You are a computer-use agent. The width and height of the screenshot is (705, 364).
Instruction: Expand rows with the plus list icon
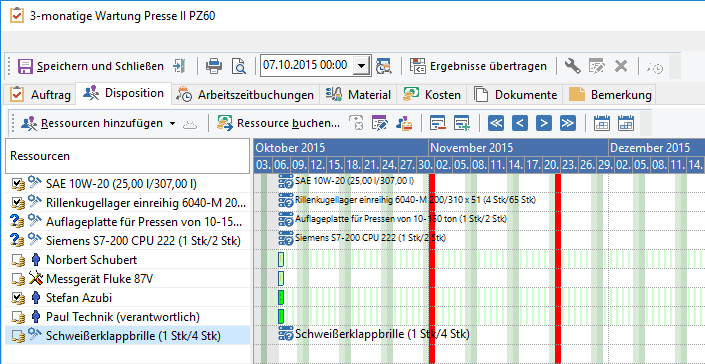pyautogui.click(x=462, y=123)
